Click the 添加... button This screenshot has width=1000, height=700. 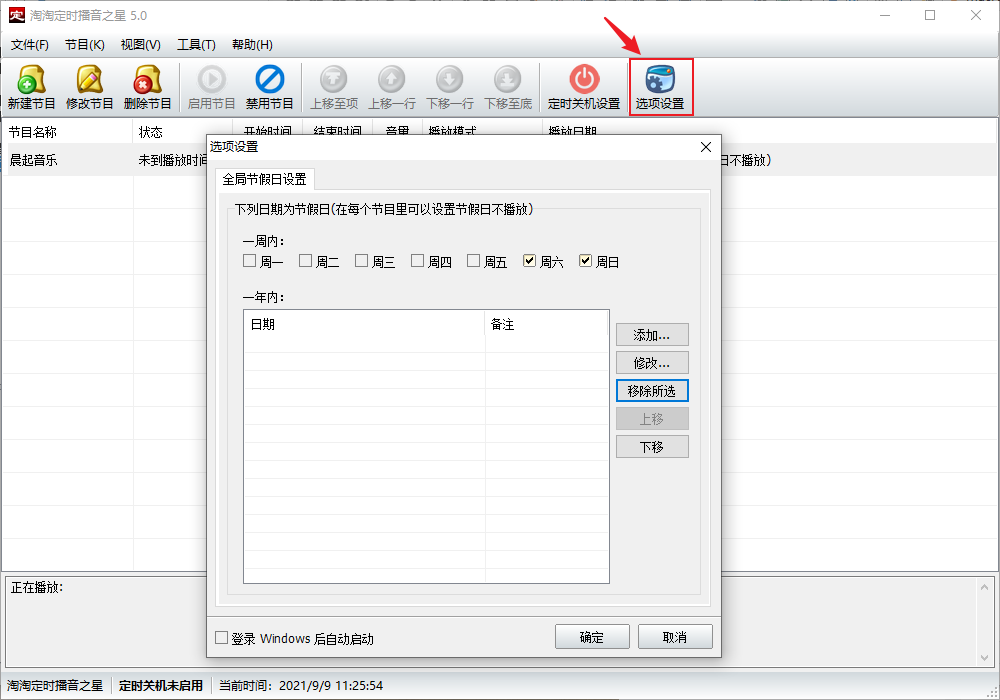pyautogui.click(x=652, y=335)
